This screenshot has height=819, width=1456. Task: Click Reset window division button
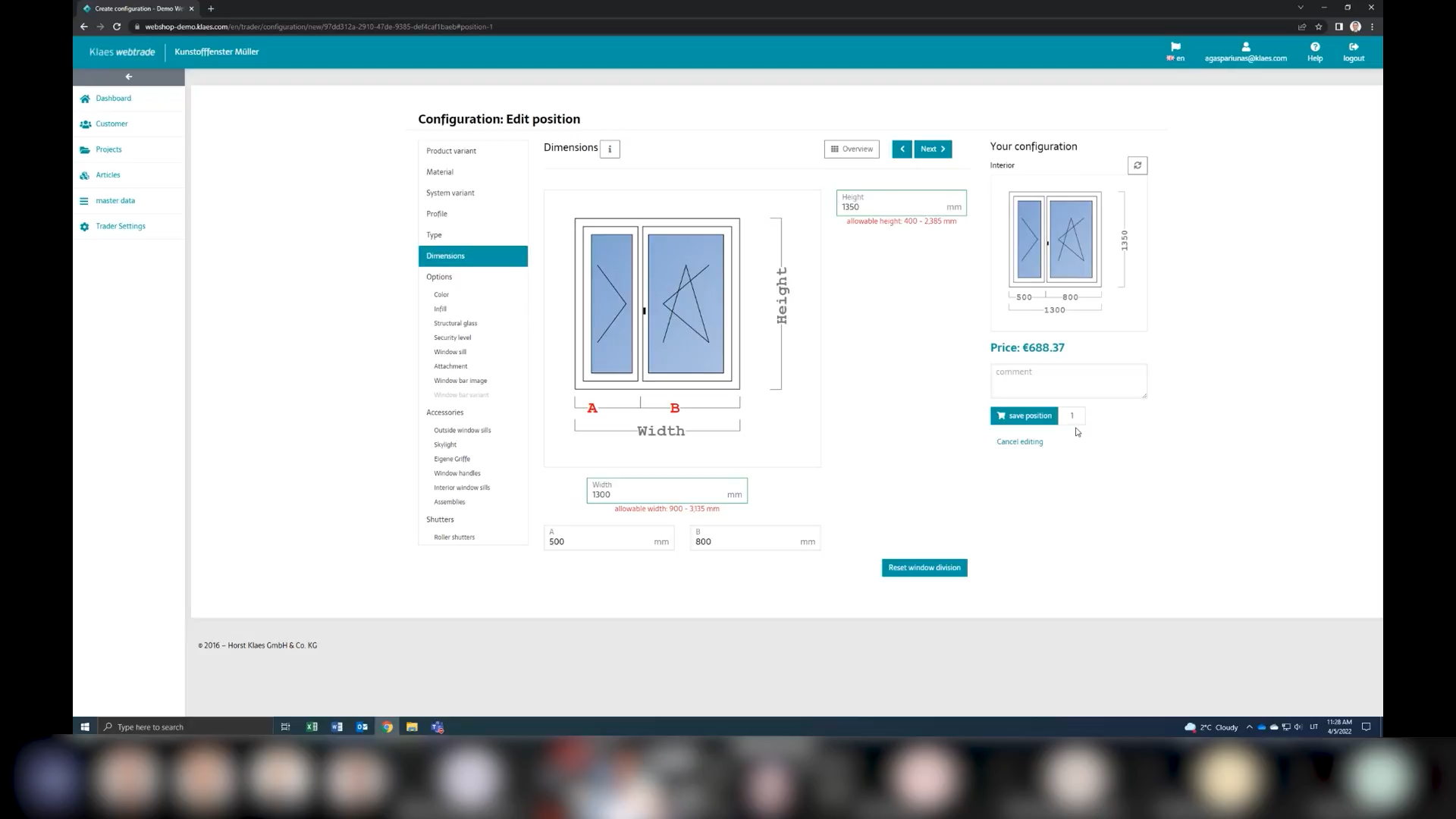924,568
